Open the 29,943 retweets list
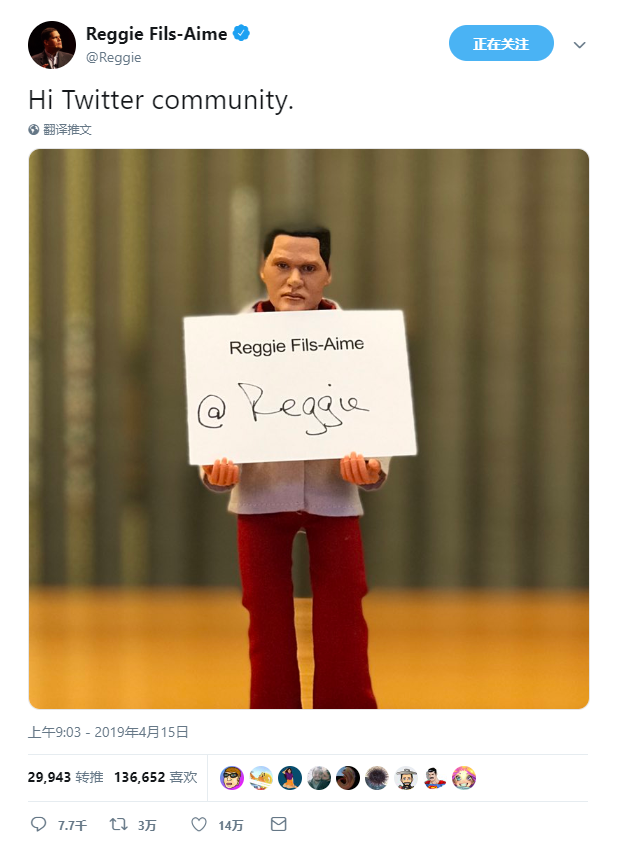The width and height of the screenshot is (617, 849). pyautogui.click(x=65, y=777)
